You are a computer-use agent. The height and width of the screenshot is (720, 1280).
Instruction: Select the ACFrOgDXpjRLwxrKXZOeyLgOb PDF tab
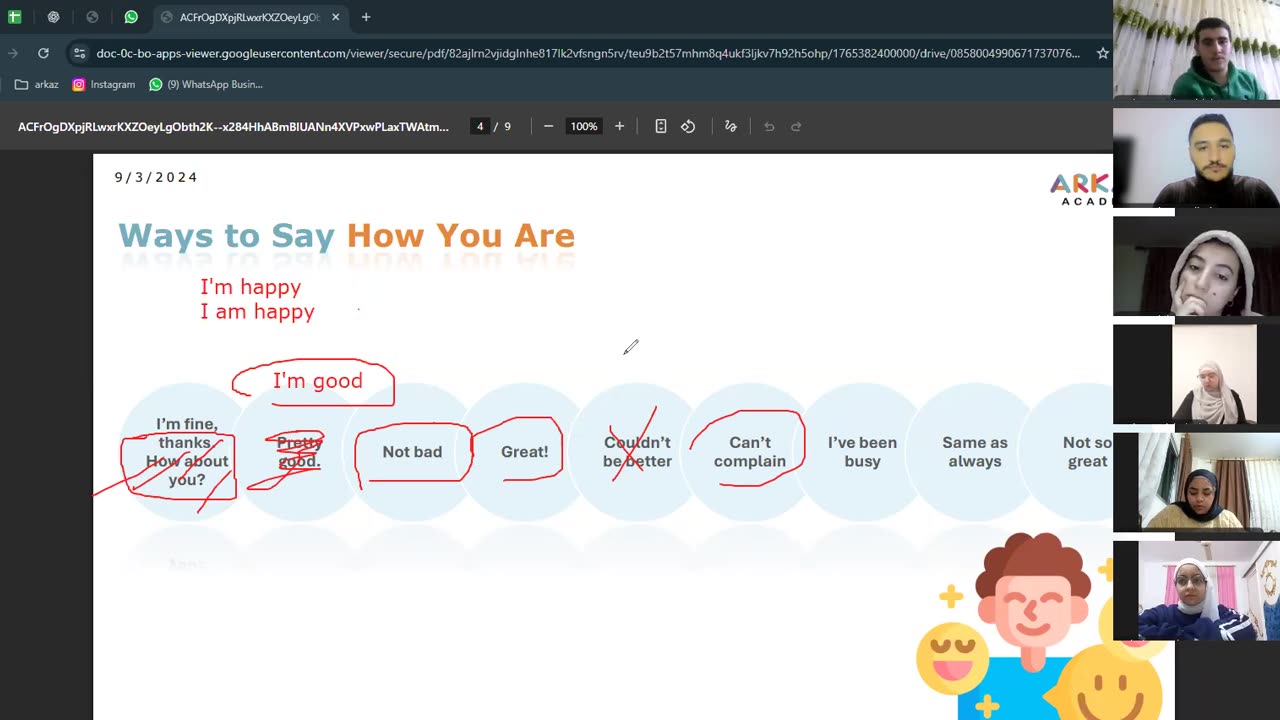click(249, 17)
